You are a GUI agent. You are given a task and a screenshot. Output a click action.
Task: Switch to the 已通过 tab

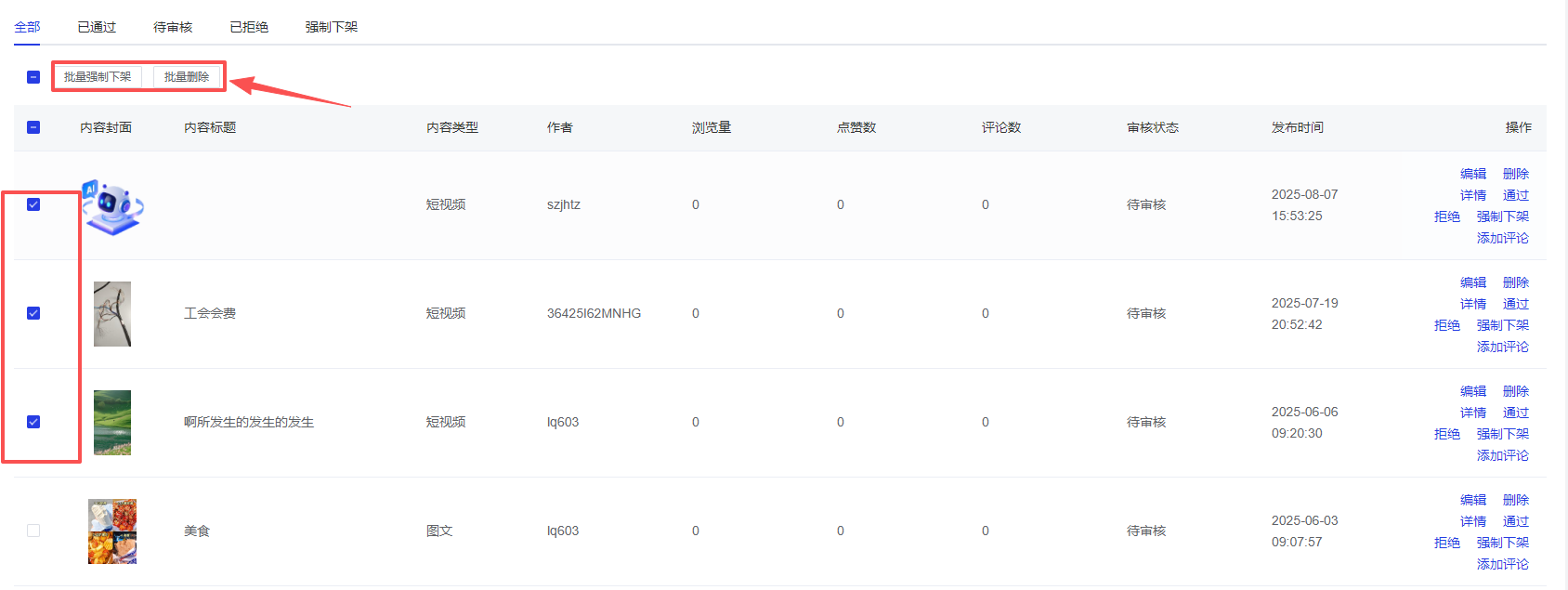click(x=97, y=27)
